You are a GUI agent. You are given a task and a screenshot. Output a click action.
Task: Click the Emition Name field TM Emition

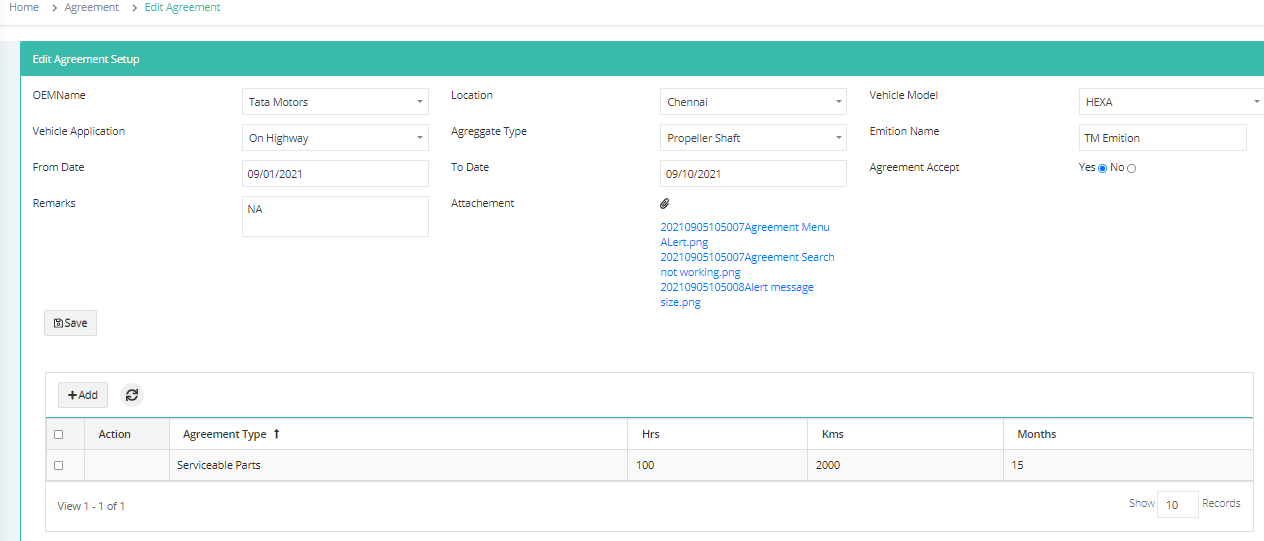[1162, 138]
